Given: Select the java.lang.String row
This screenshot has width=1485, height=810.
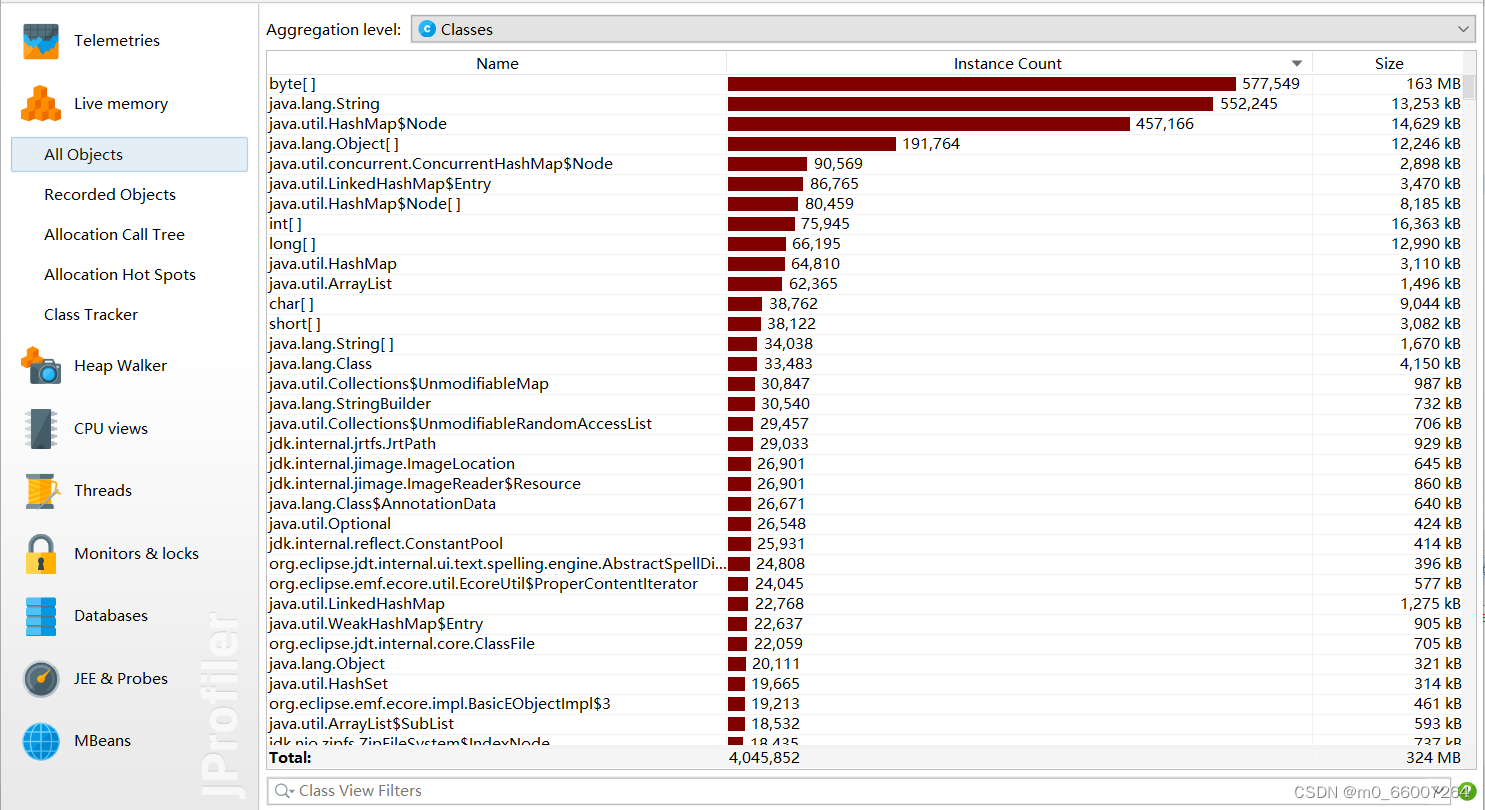Looking at the screenshot, I should tap(866, 104).
